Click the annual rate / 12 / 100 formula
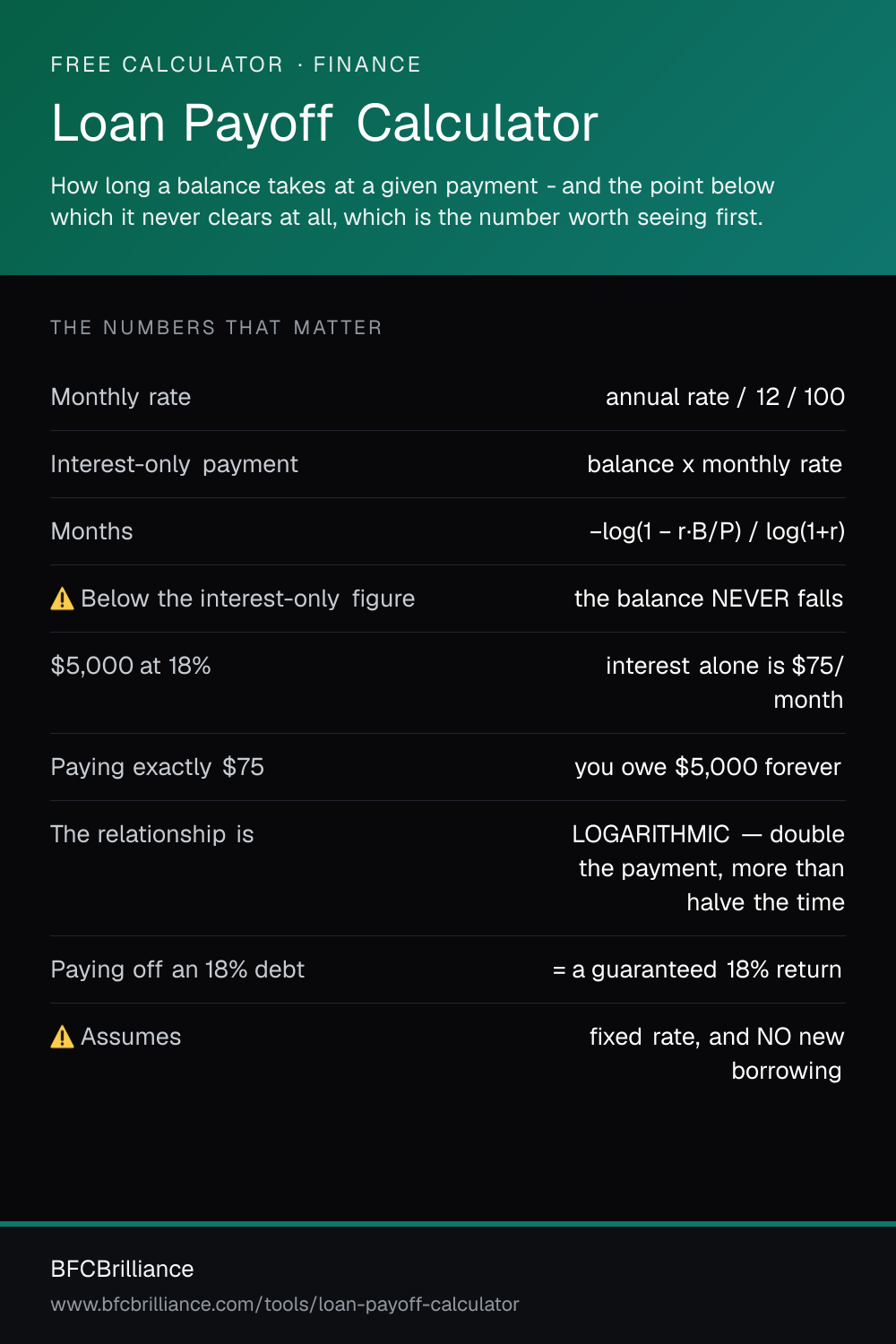 (x=725, y=397)
